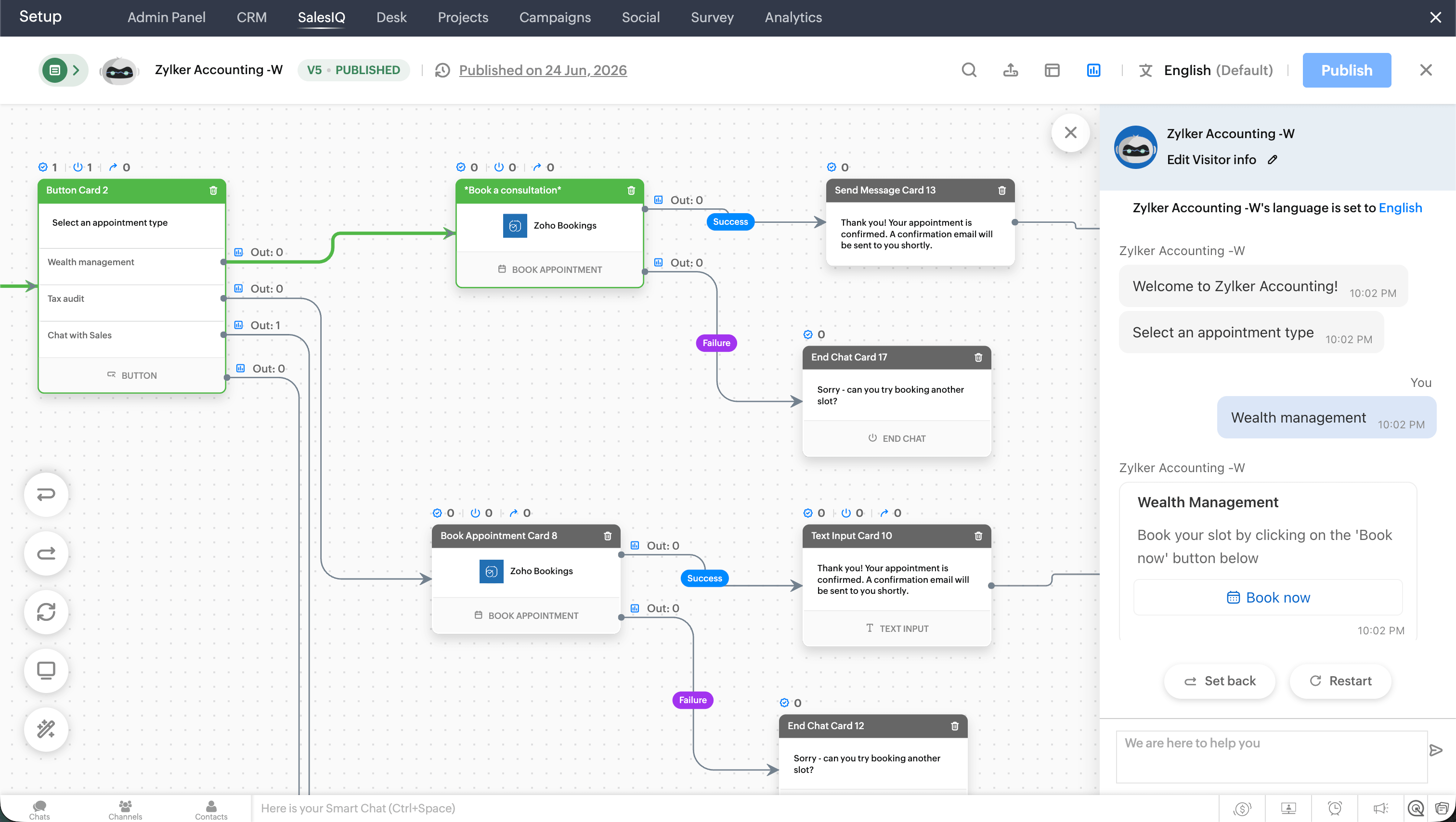Click the Restart button
Viewport: 1456px width, 822px height.
[x=1340, y=681]
